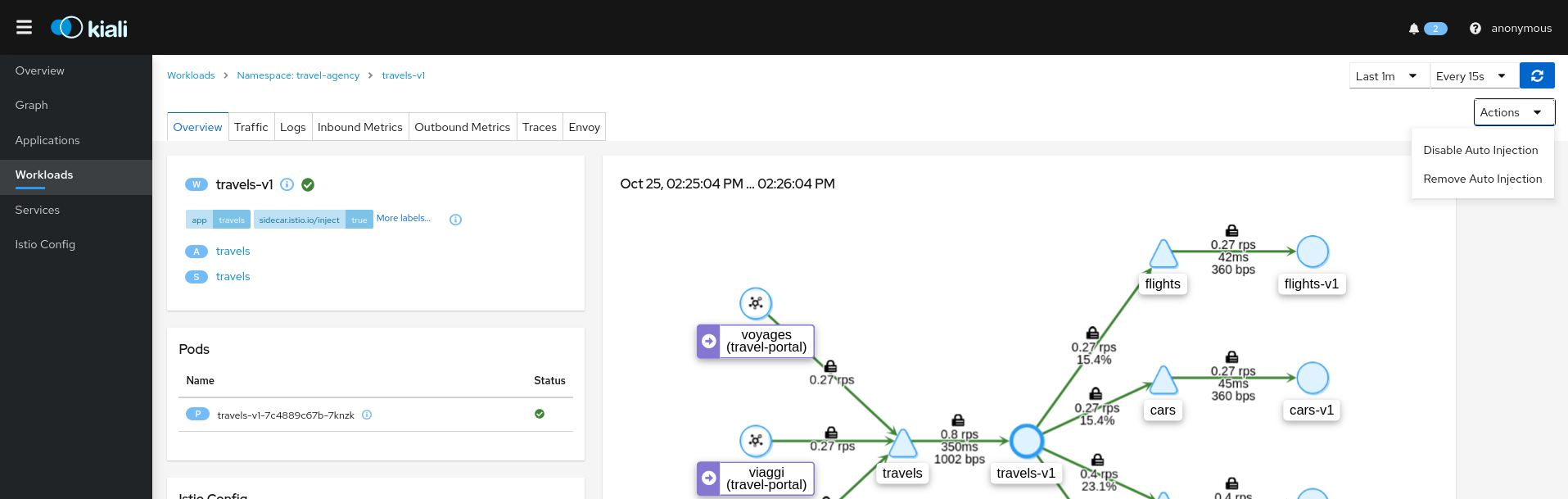Click the pod info icon beside travels-v1-7c4889c67b-7knzk
Viewport: 1568px width, 499px height.
click(x=367, y=415)
